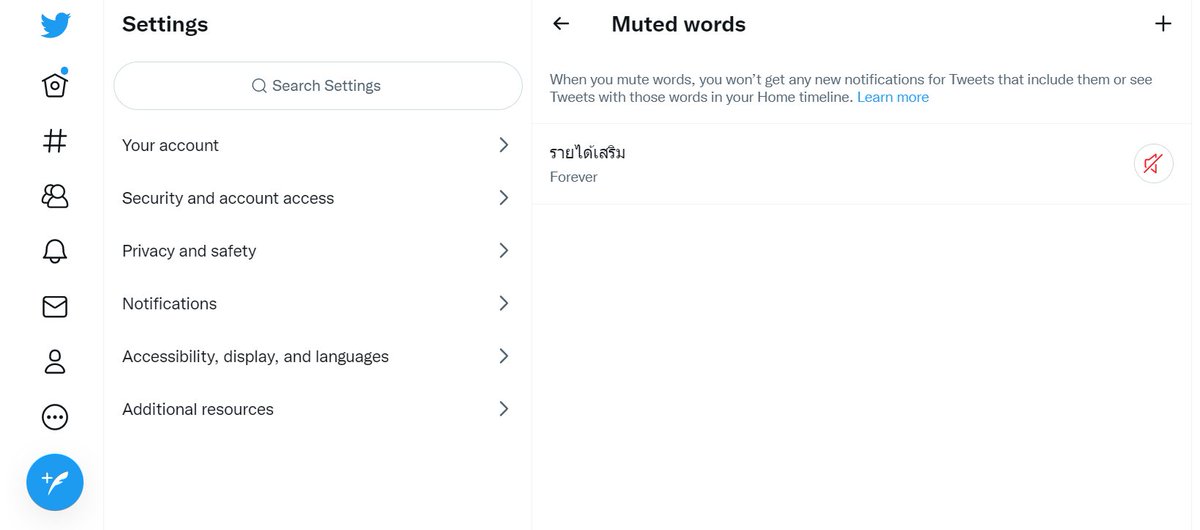
Task: Focus the Search Settings field
Action: [318, 86]
